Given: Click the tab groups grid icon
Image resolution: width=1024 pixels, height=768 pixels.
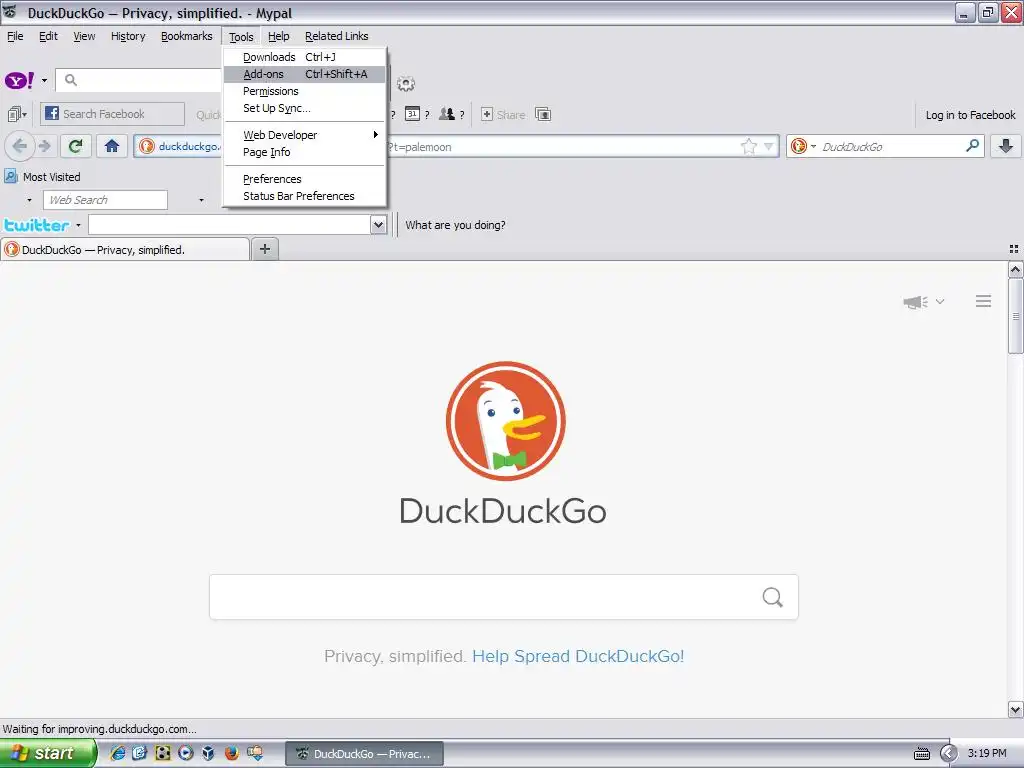Looking at the screenshot, I should 1014,249.
